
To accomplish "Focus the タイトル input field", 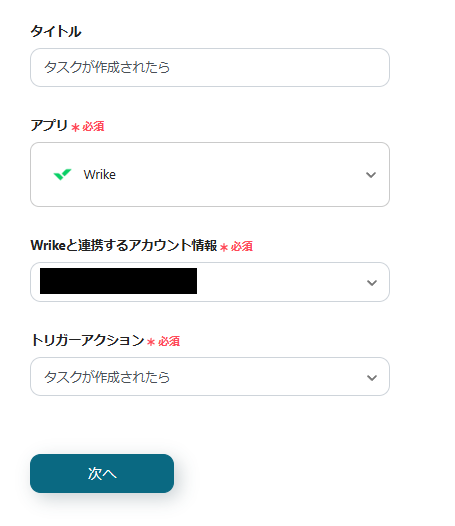I will tap(210, 67).
